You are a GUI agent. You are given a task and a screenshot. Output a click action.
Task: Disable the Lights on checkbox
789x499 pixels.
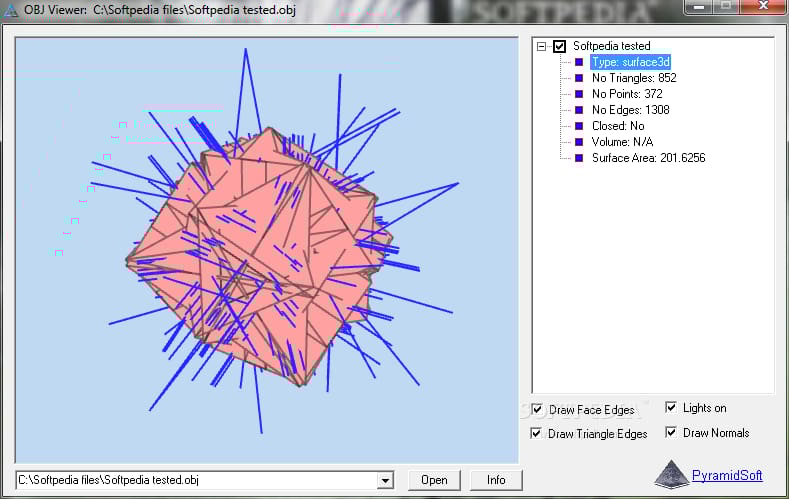(671, 408)
